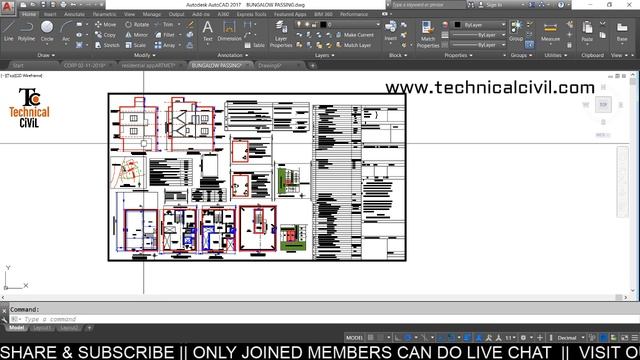Click the TOP face of ViewCube

(603, 105)
